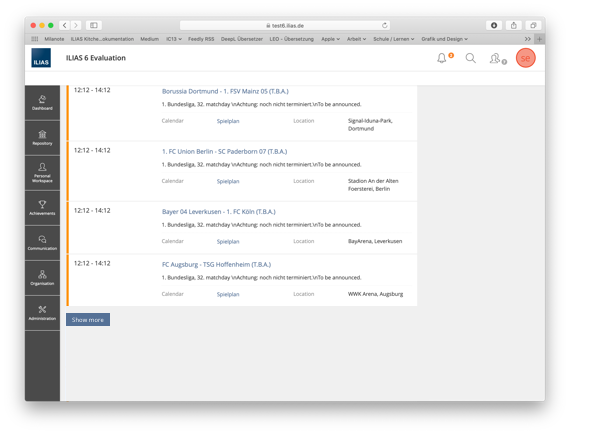Open the Feedly RSS bookmark

[201, 39]
